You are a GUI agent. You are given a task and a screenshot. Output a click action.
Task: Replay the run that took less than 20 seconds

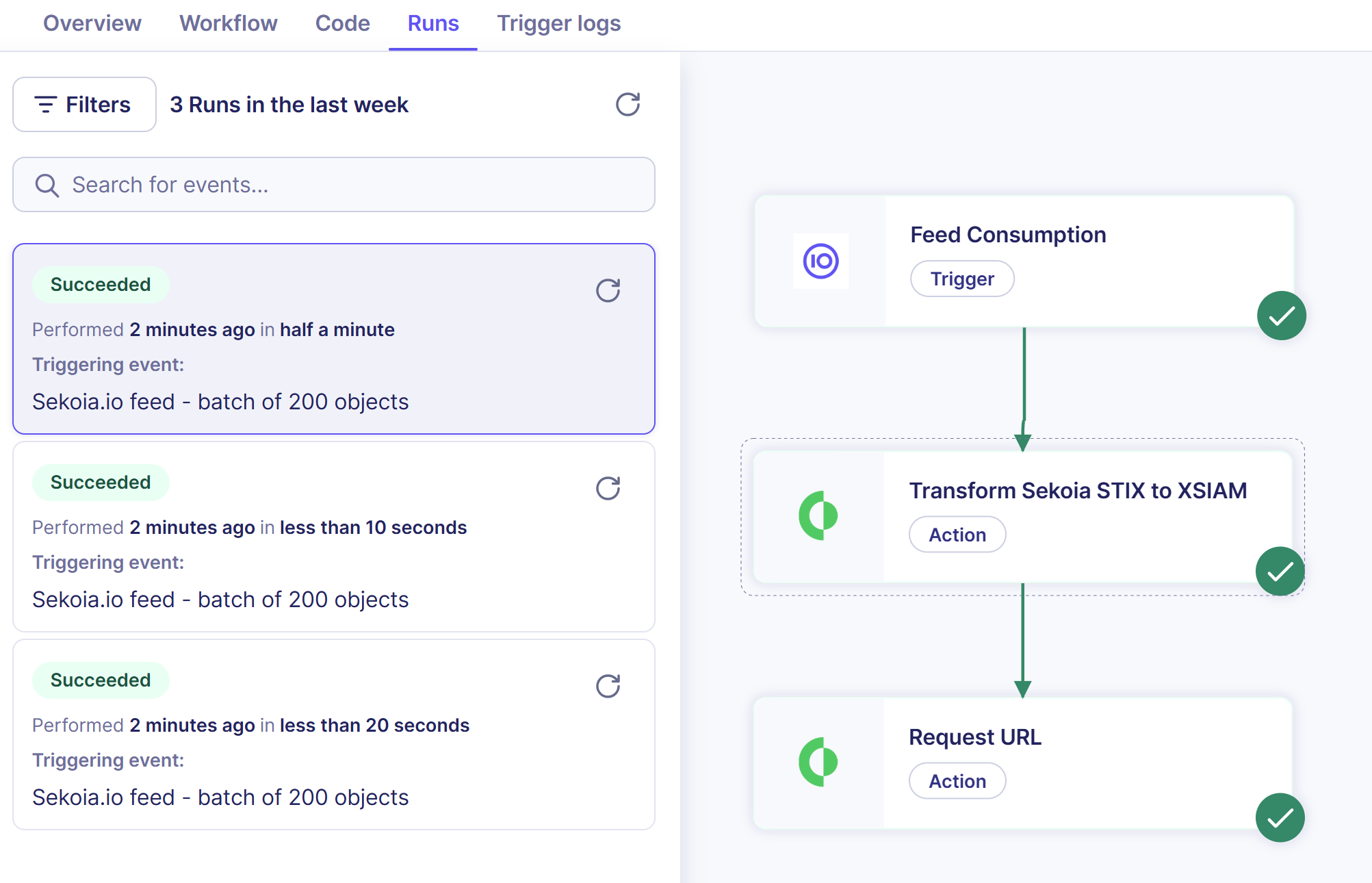coord(608,687)
